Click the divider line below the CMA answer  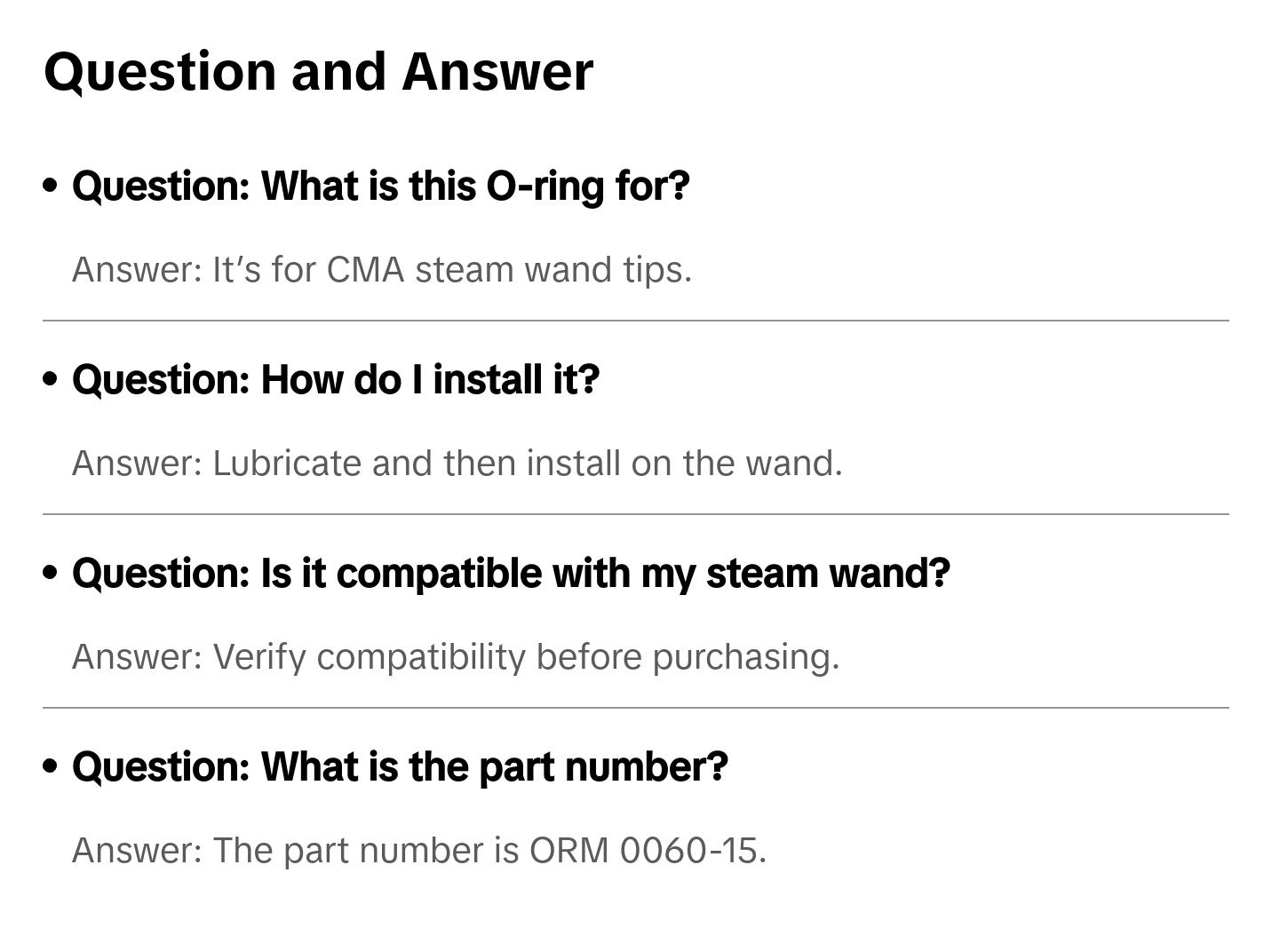coord(635,321)
